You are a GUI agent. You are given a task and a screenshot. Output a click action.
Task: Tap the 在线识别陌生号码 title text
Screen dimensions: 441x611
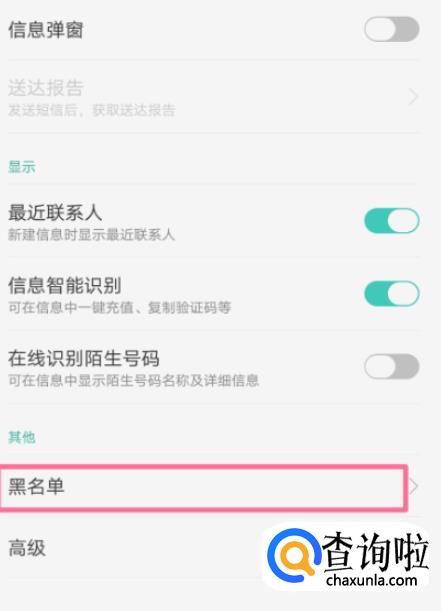coord(84,358)
